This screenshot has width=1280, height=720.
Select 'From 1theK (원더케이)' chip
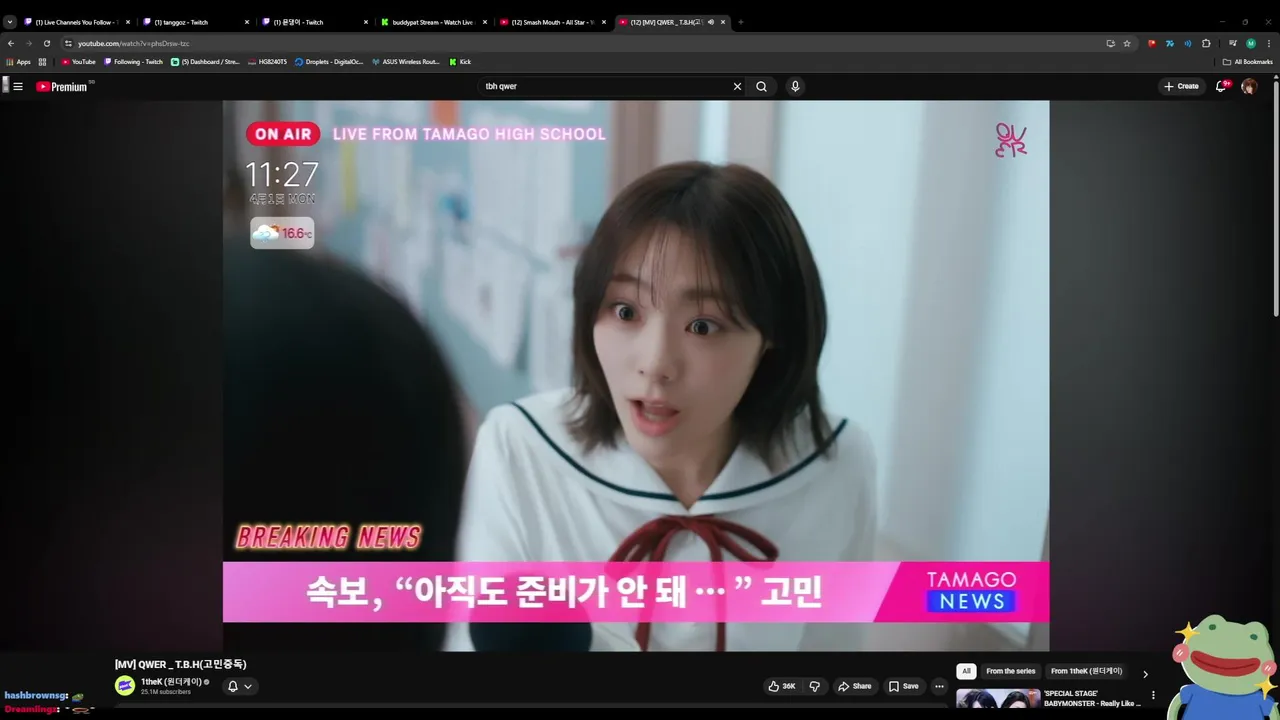(1086, 672)
